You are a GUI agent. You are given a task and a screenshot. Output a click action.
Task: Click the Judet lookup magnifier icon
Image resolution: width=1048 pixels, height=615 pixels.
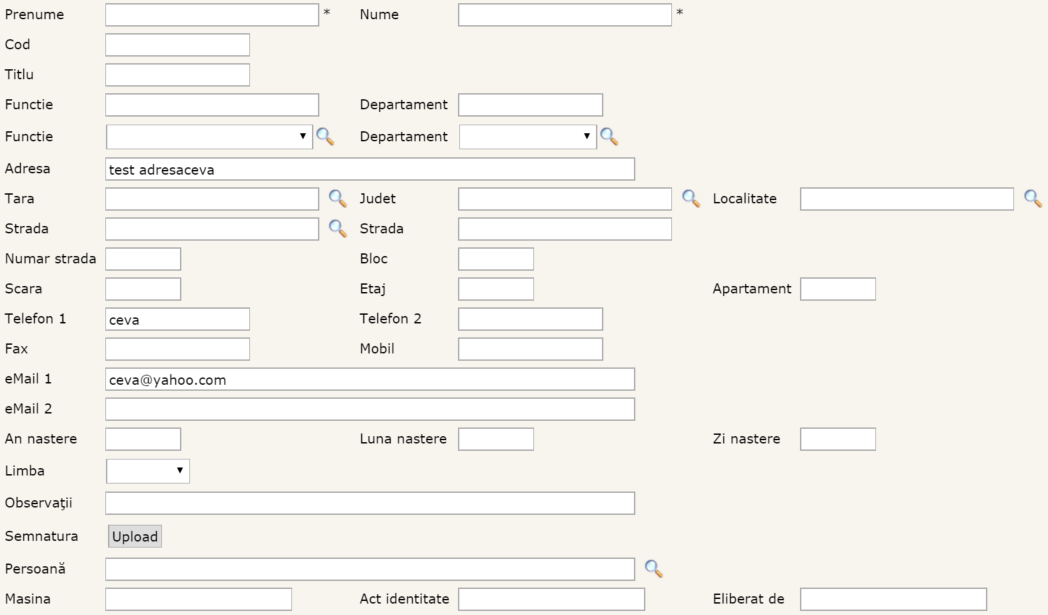690,199
